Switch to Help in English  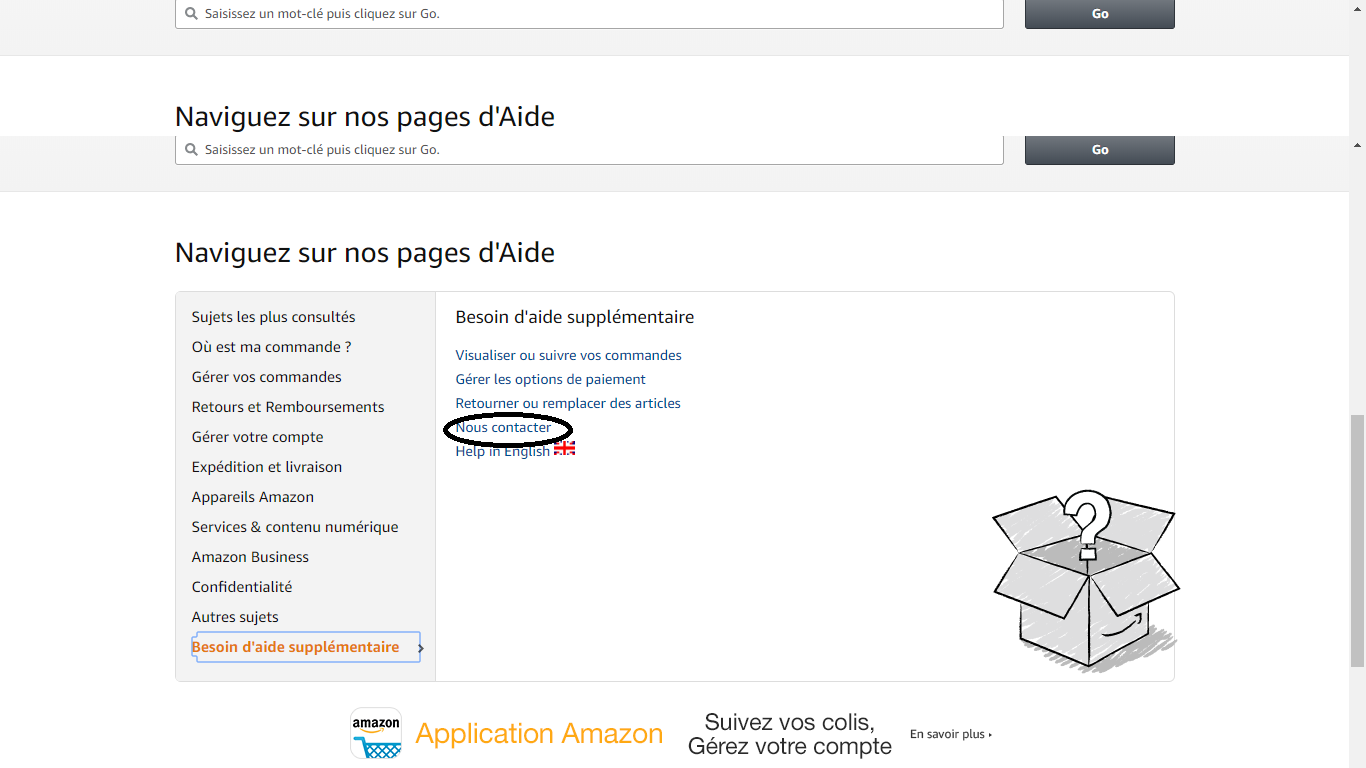point(502,451)
